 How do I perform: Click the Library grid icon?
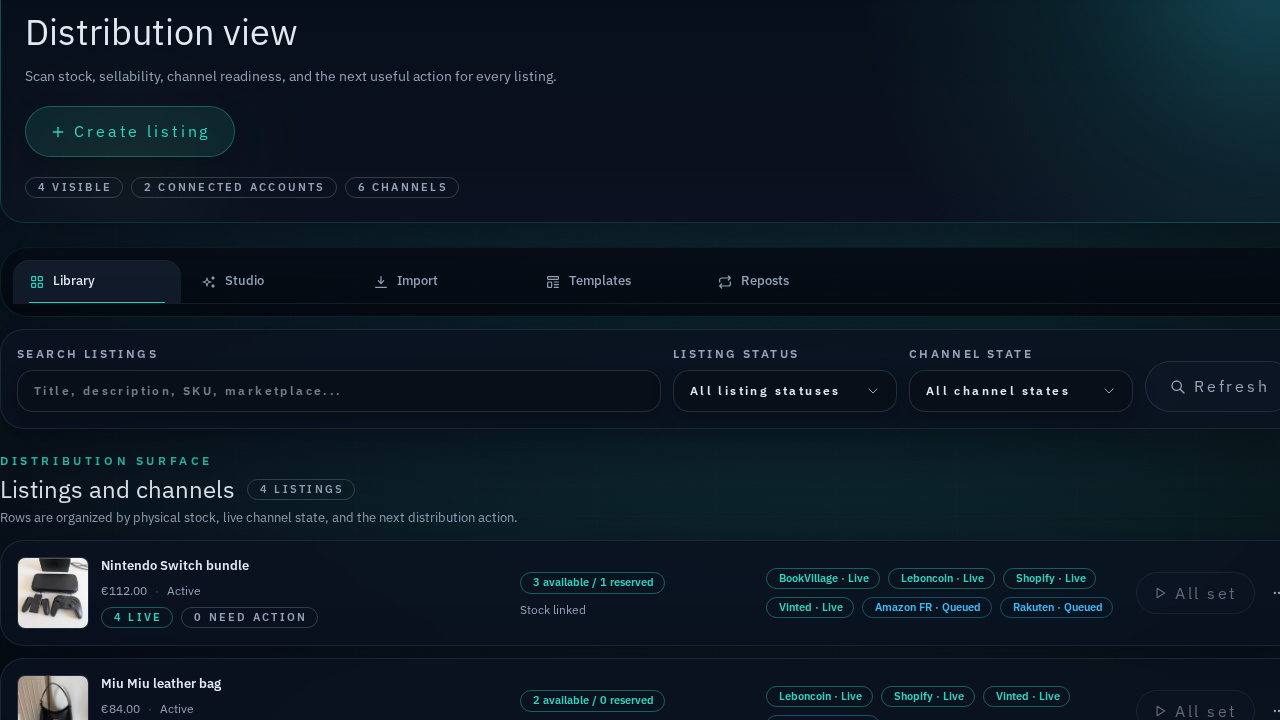click(37, 282)
